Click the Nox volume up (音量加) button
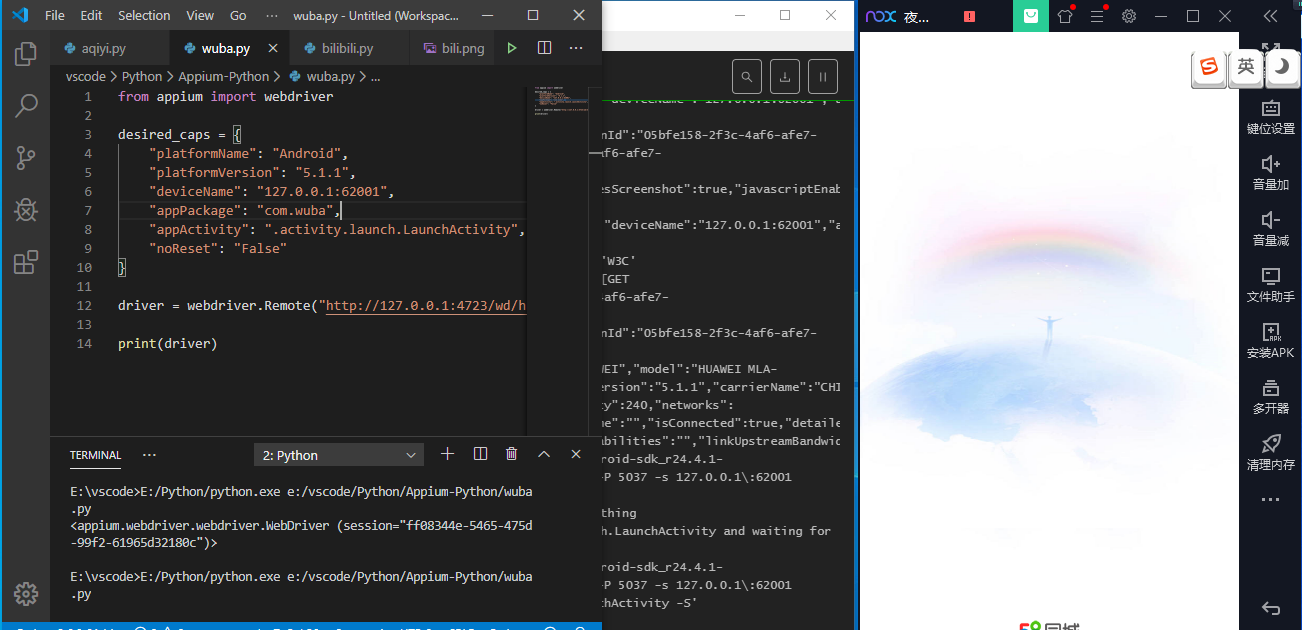 pyautogui.click(x=1271, y=171)
